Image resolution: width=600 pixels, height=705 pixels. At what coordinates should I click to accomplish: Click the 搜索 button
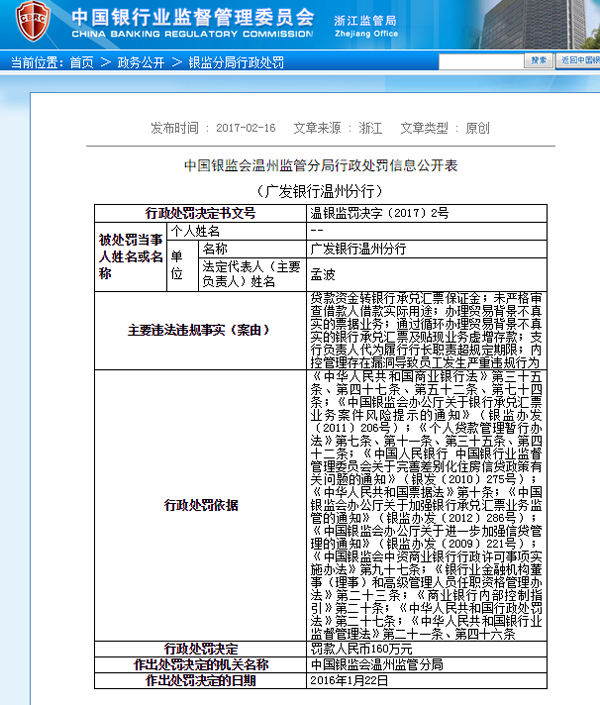click(x=538, y=60)
